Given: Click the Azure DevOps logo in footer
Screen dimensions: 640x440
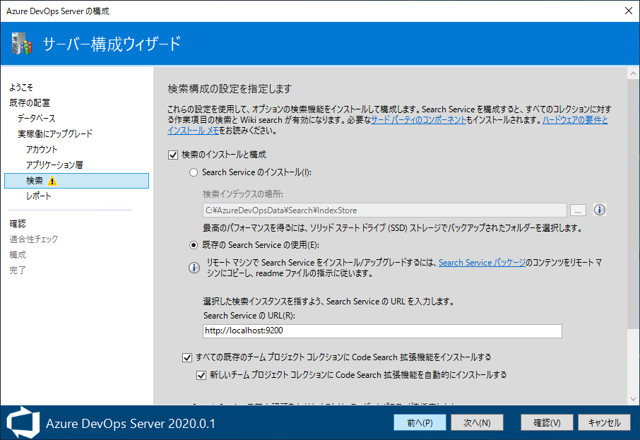Looking at the screenshot, I should point(23,422).
